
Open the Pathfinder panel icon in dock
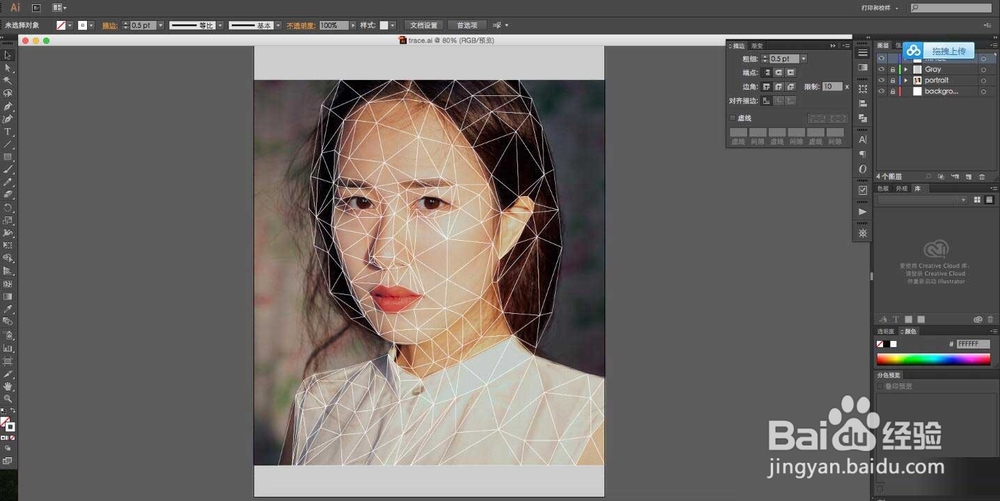click(863, 118)
